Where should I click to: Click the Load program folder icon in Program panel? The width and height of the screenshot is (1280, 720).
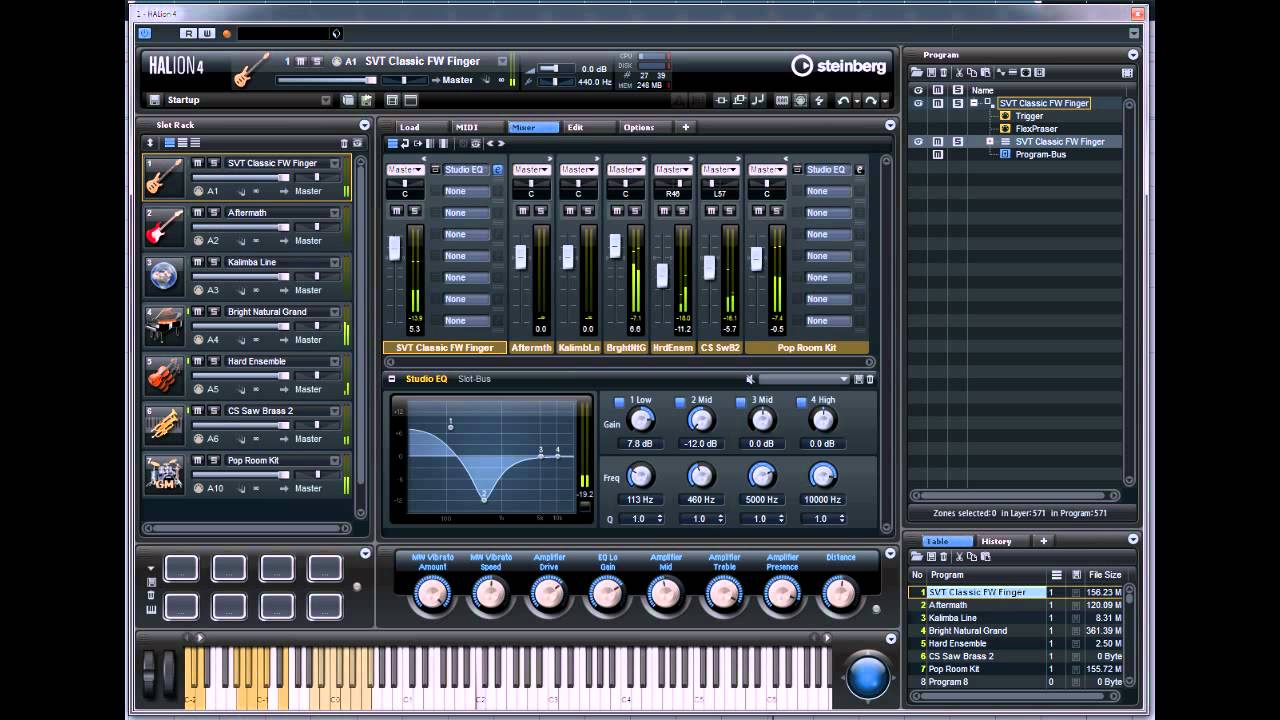[916, 72]
